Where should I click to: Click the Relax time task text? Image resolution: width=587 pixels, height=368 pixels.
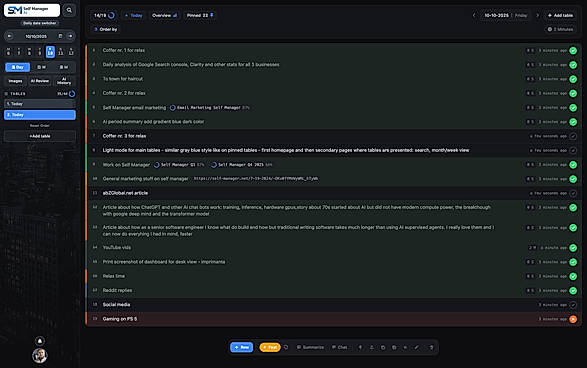point(114,276)
